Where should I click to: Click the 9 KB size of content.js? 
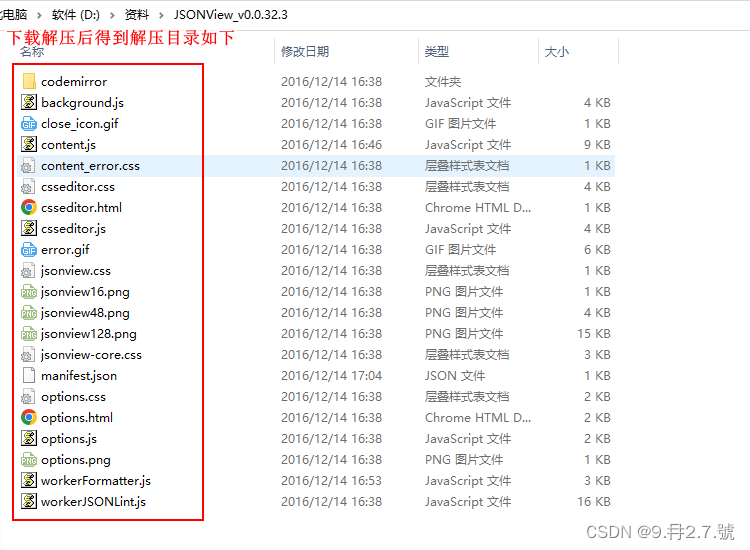[597, 145]
